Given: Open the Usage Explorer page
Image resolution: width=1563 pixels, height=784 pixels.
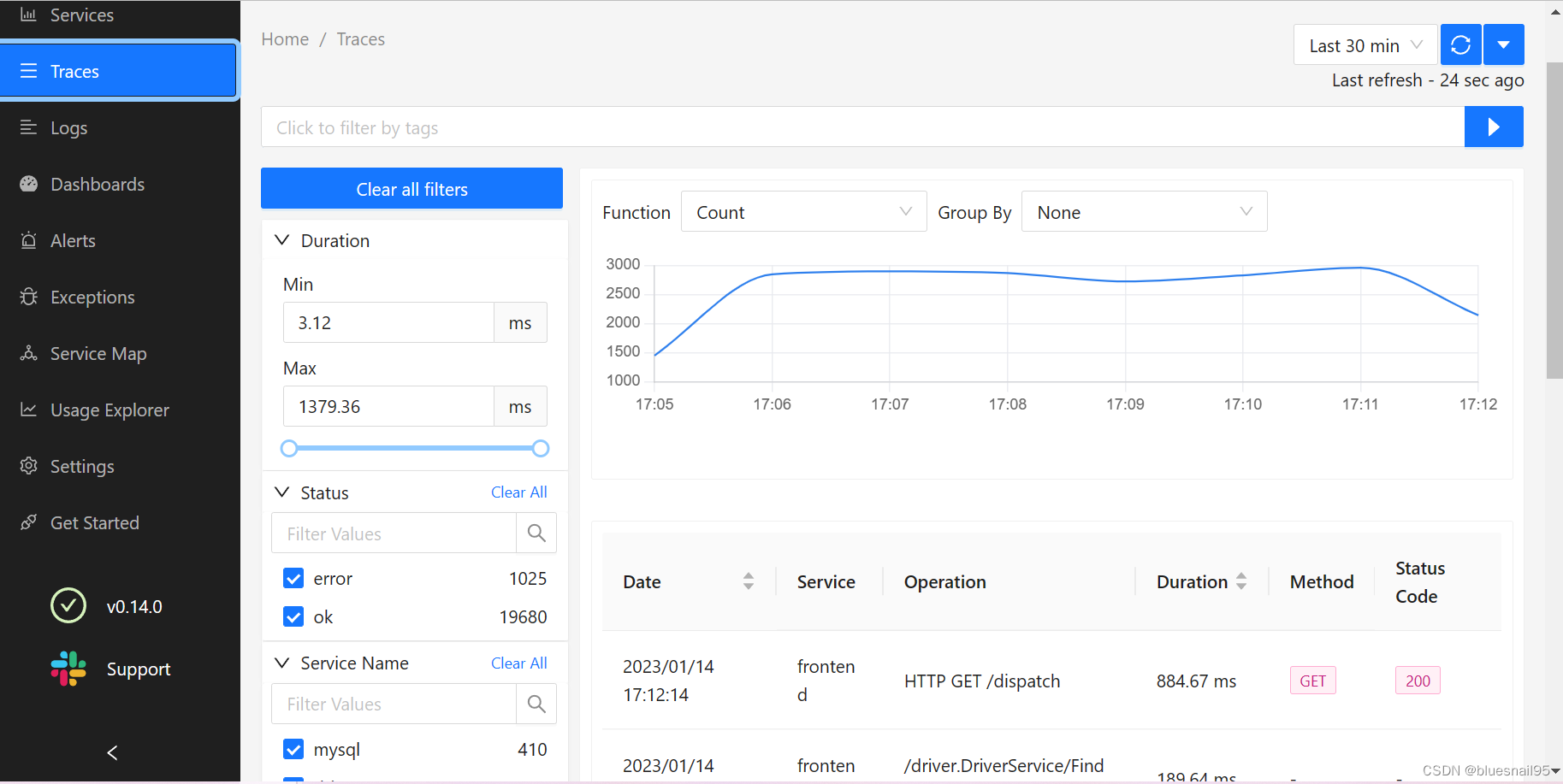Looking at the screenshot, I should pyautogui.click(x=120, y=410).
